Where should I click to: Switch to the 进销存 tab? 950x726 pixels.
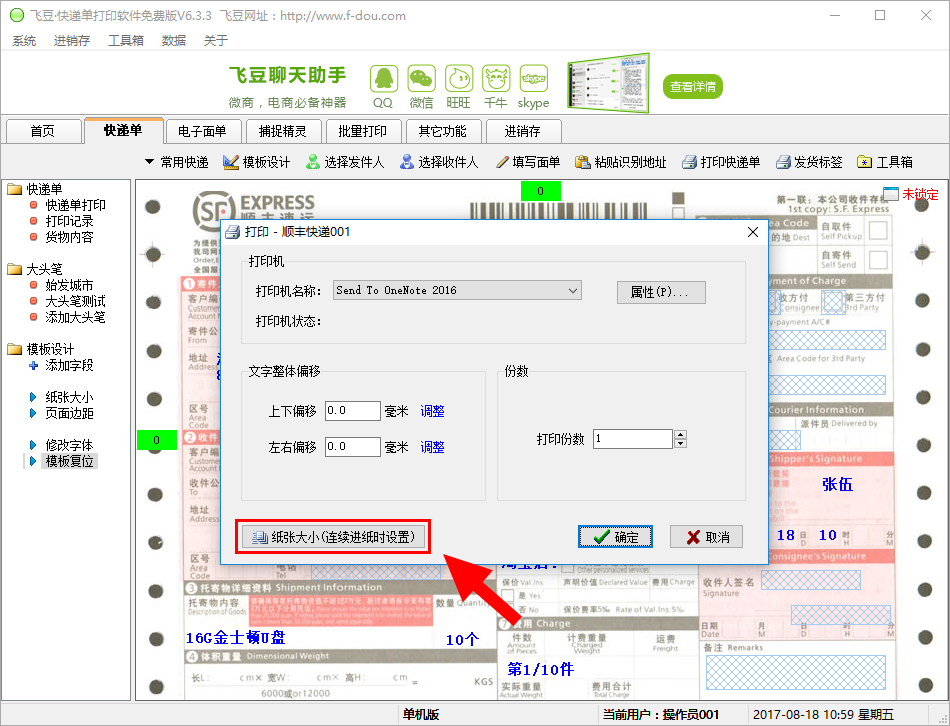click(x=523, y=131)
